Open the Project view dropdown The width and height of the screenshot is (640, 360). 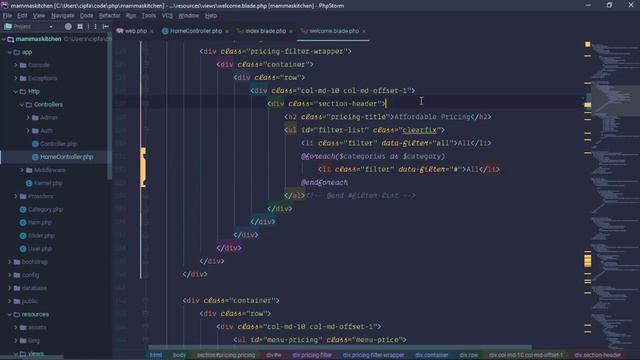click(29, 27)
